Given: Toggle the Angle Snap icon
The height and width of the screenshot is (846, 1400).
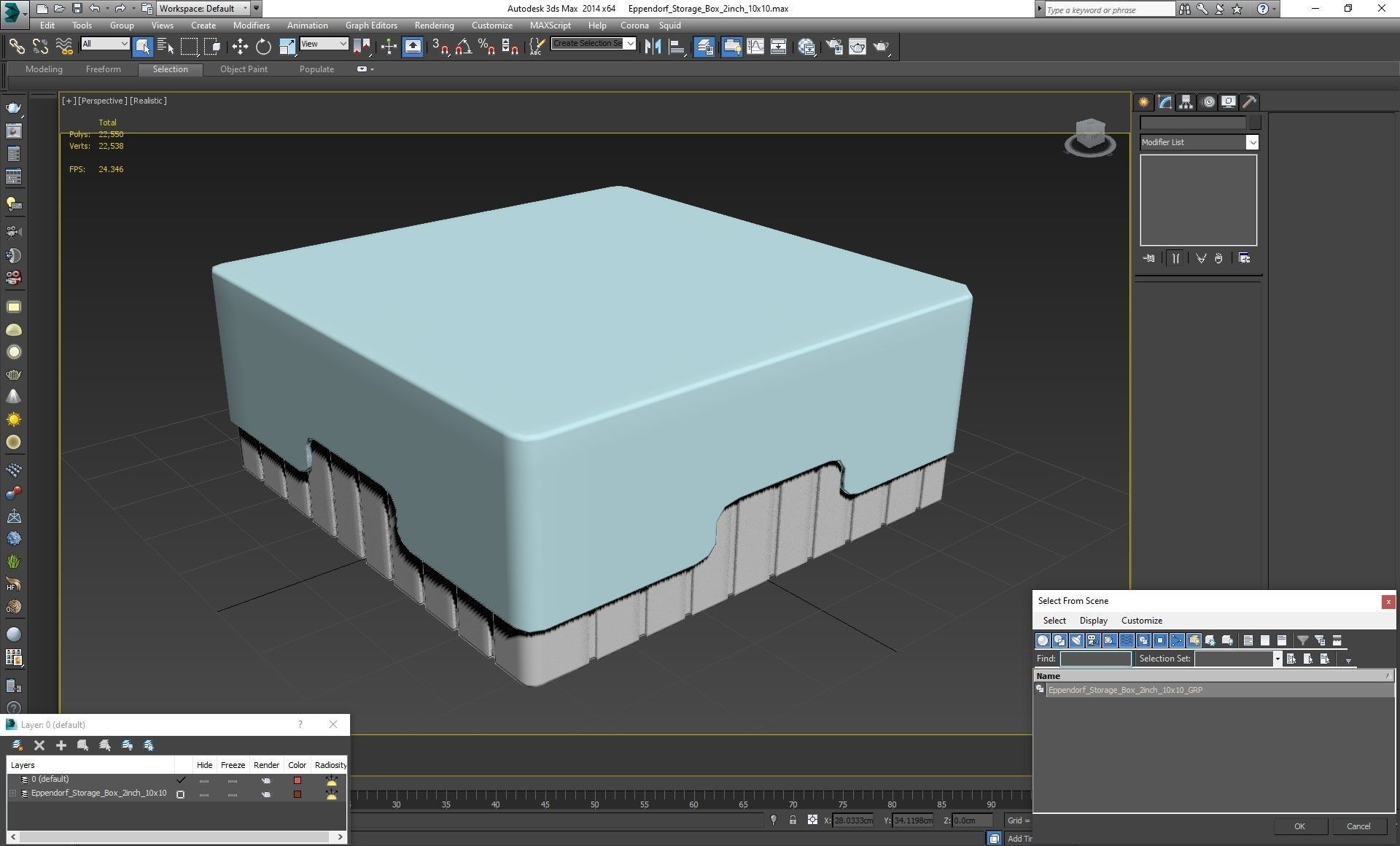Looking at the screenshot, I should click(463, 47).
